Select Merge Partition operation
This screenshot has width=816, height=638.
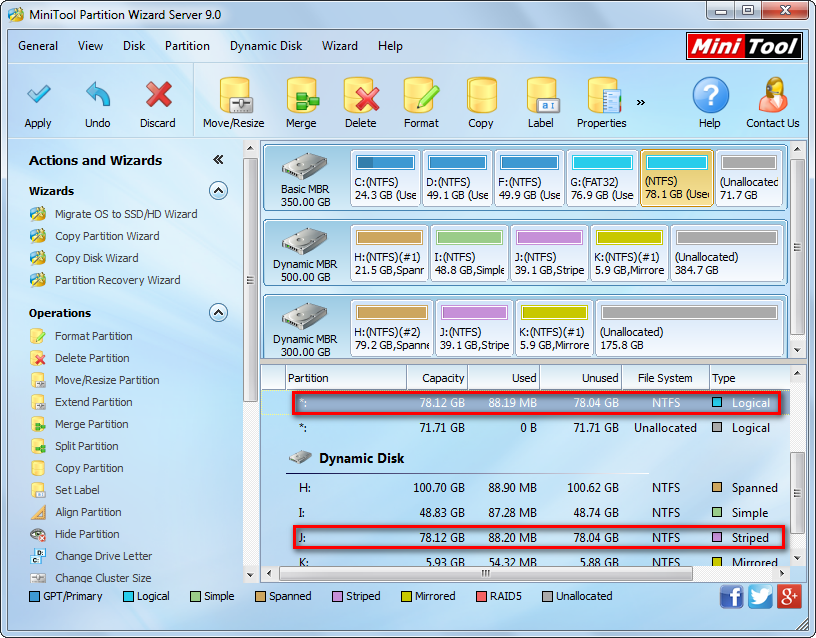pos(92,424)
